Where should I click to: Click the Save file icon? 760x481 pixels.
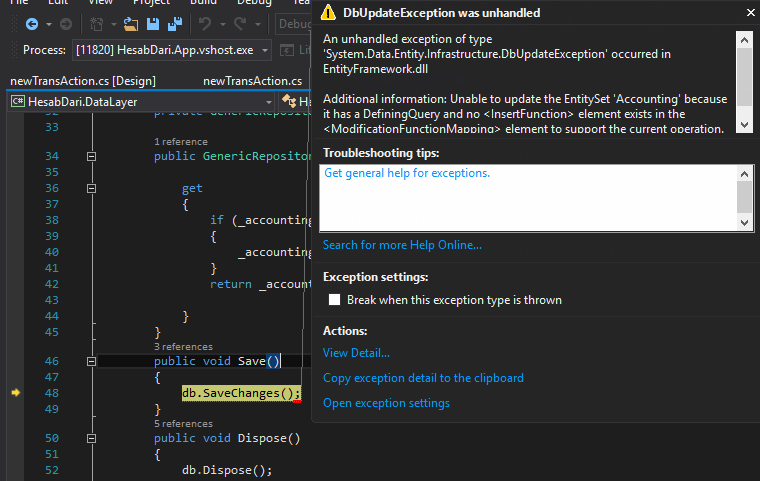[154, 23]
